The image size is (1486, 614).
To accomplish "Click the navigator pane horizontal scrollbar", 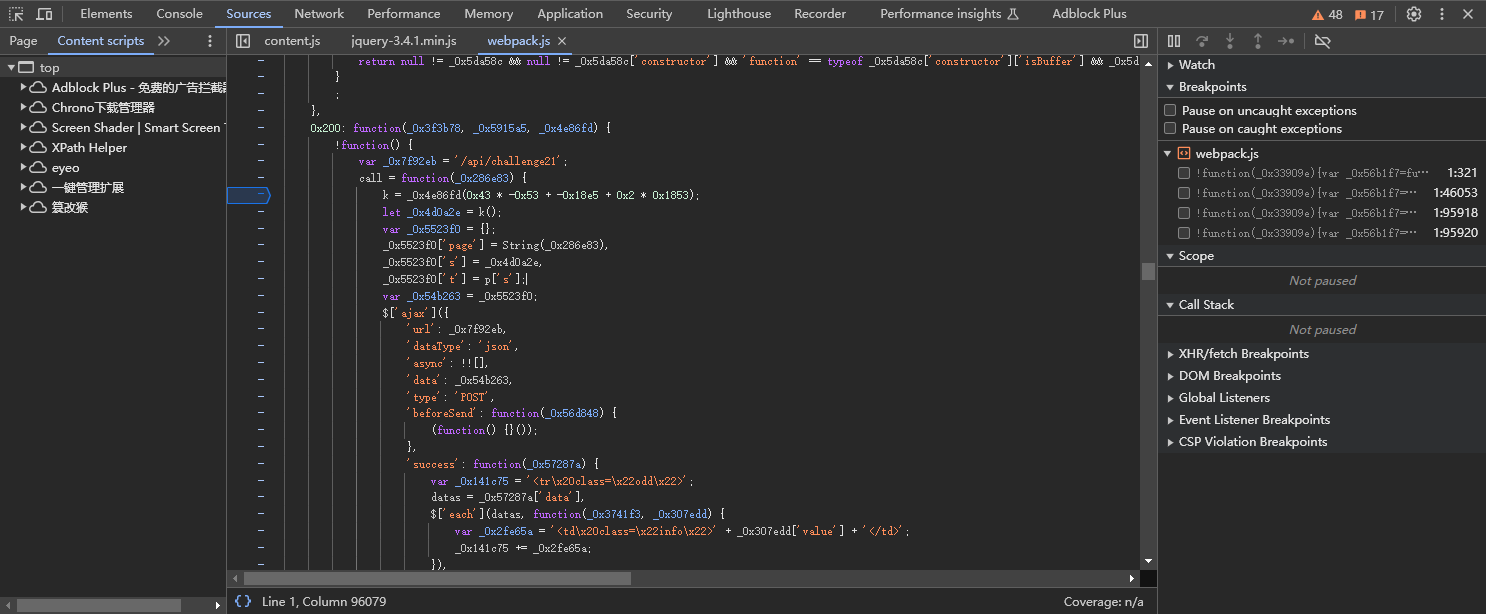I will coord(98,605).
